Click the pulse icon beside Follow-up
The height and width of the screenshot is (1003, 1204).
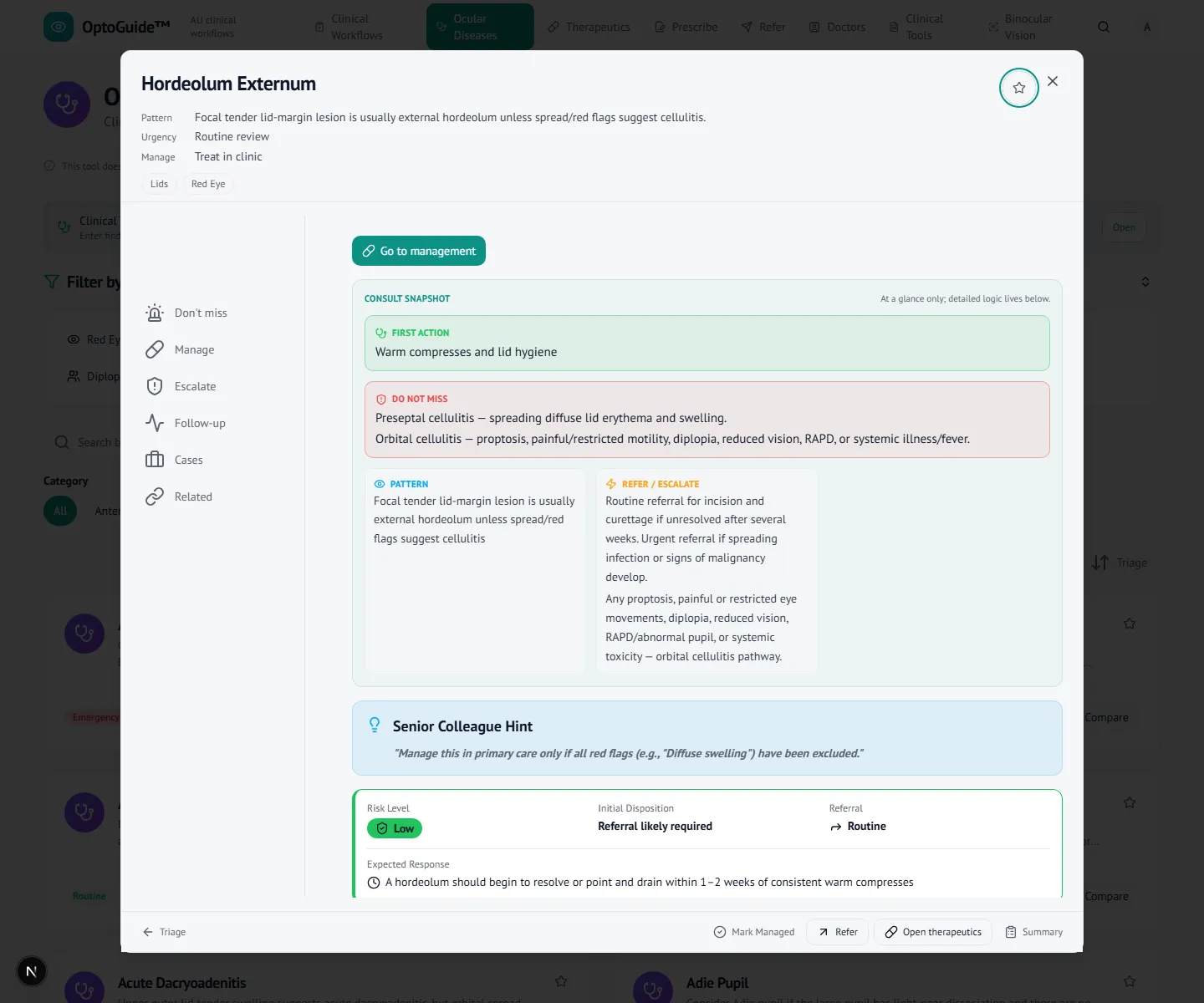155,423
